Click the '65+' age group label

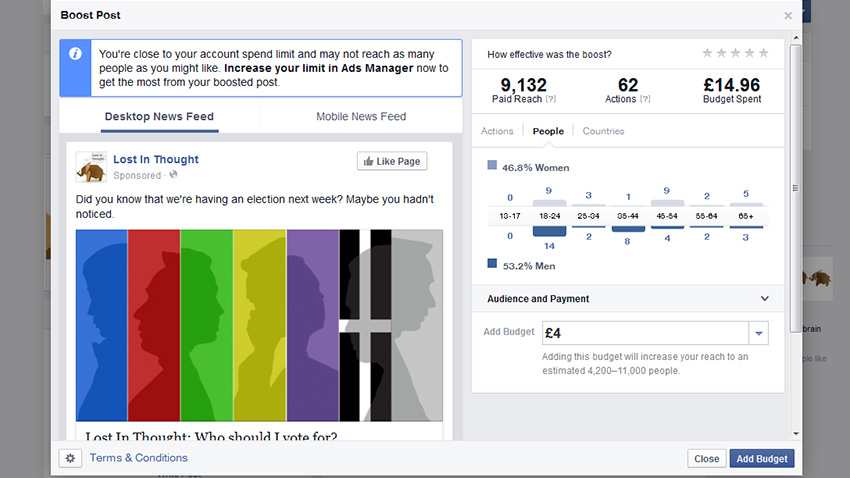tap(746, 216)
